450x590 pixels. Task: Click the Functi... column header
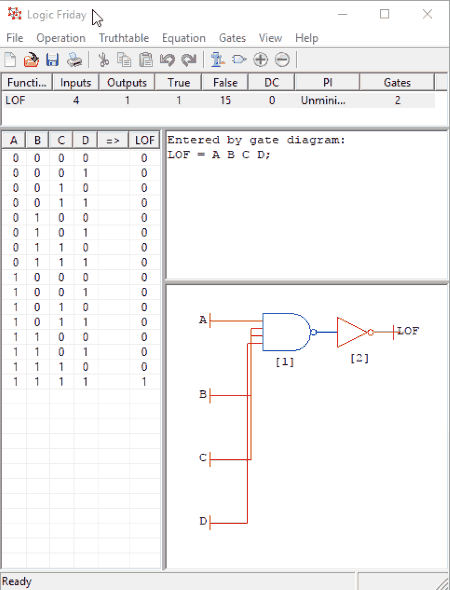click(27, 82)
